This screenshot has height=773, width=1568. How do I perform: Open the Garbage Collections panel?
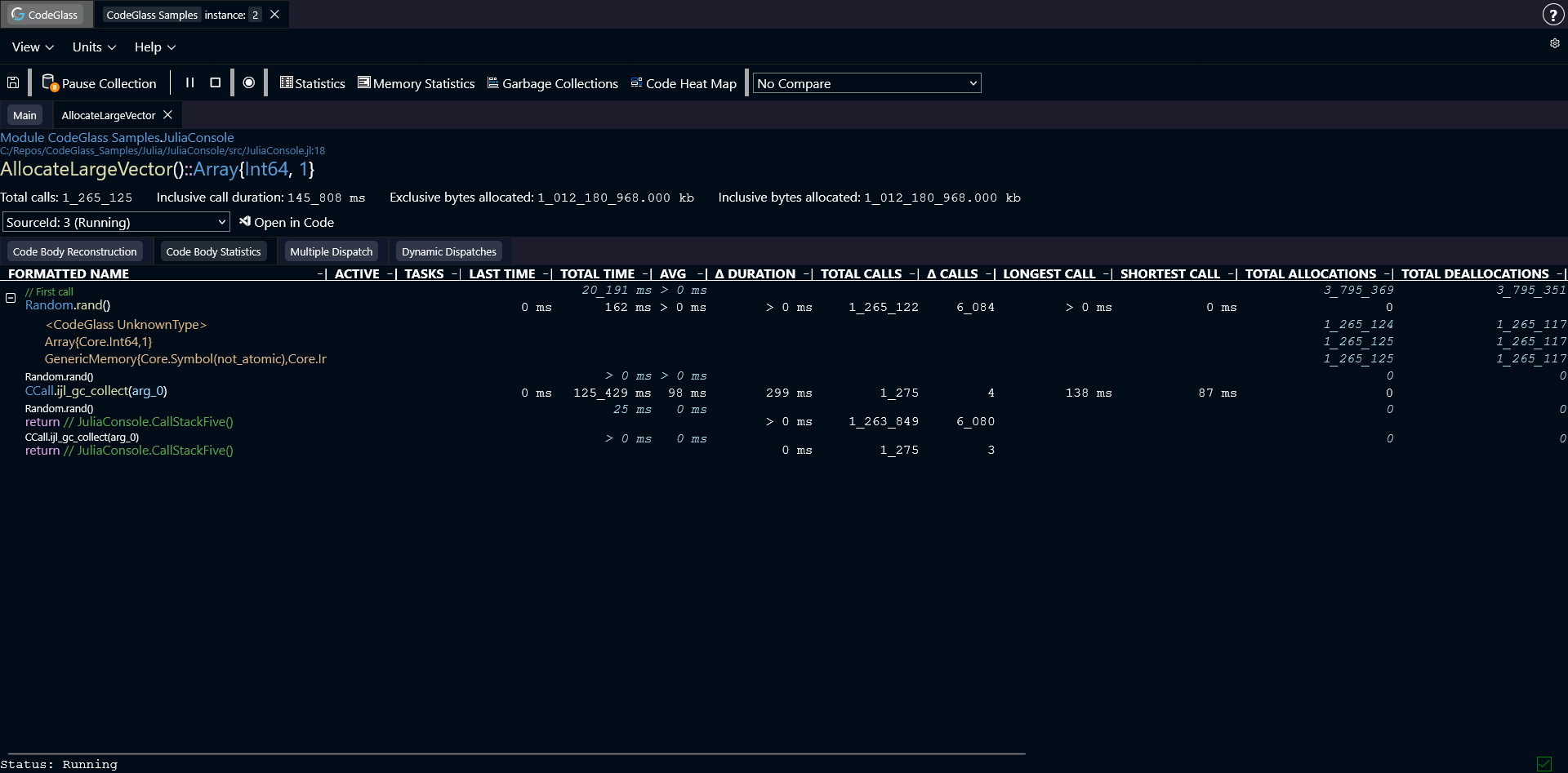553,82
